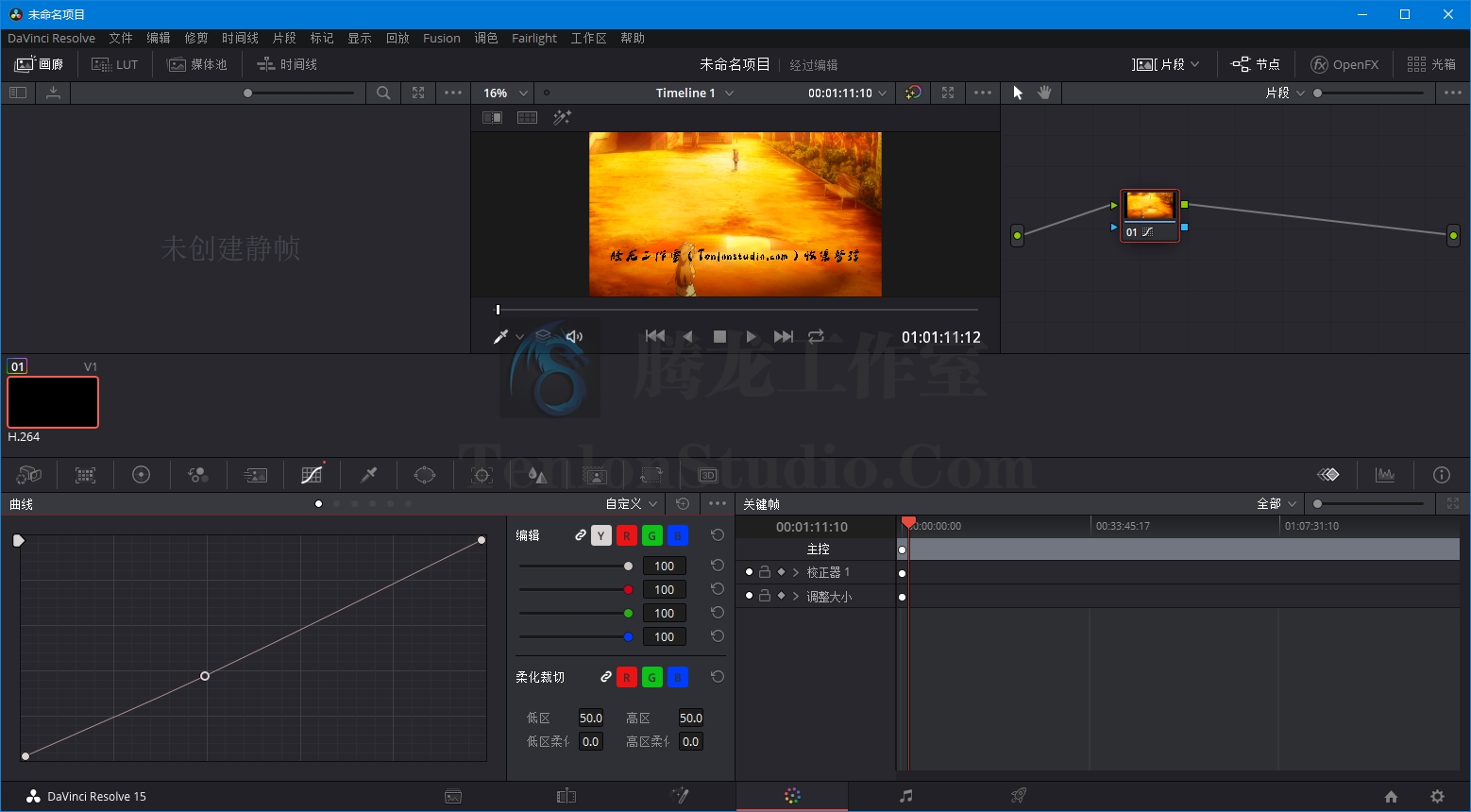Viewport: 1471px width, 812px height.
Task: Toggle the green channel in curve edit row
Action: pyautogui.click(x=652, y=535)
